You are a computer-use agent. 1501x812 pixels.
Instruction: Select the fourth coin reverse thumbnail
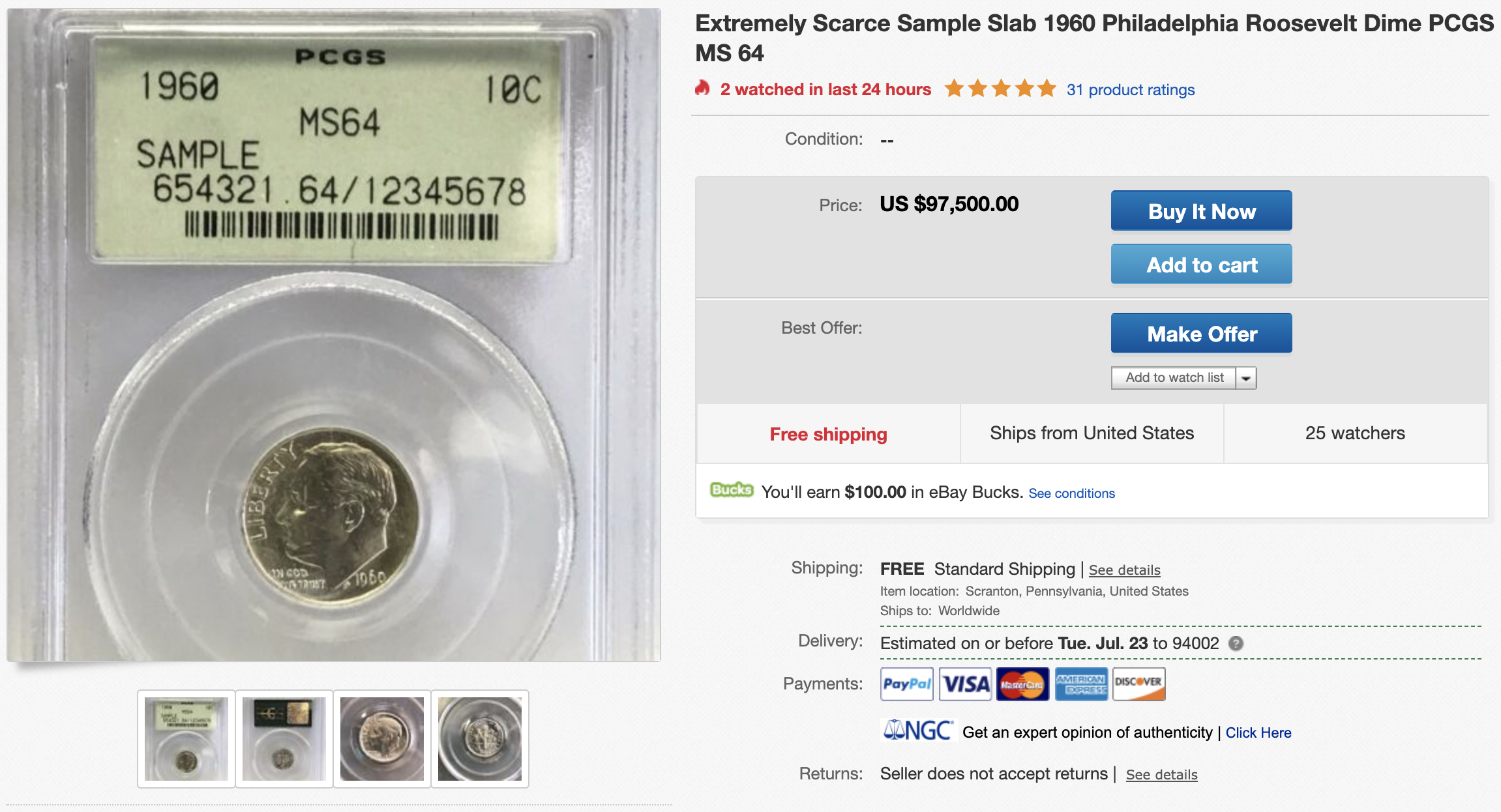480,739
